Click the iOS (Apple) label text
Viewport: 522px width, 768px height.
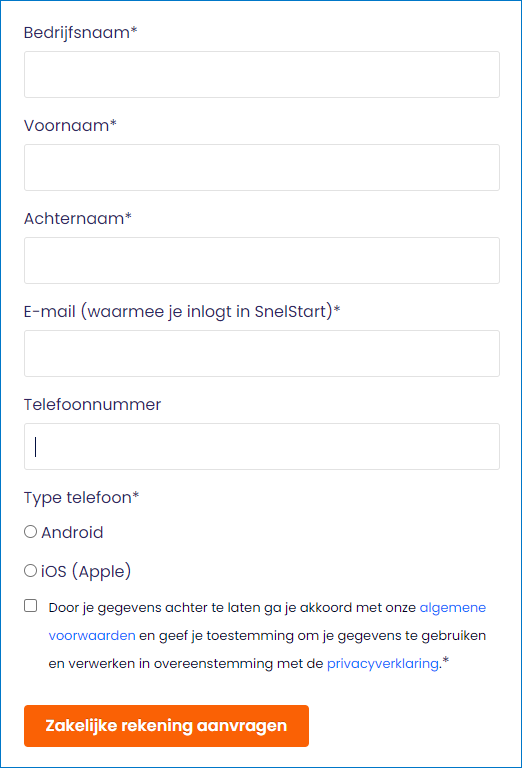(x=86, y=572)
